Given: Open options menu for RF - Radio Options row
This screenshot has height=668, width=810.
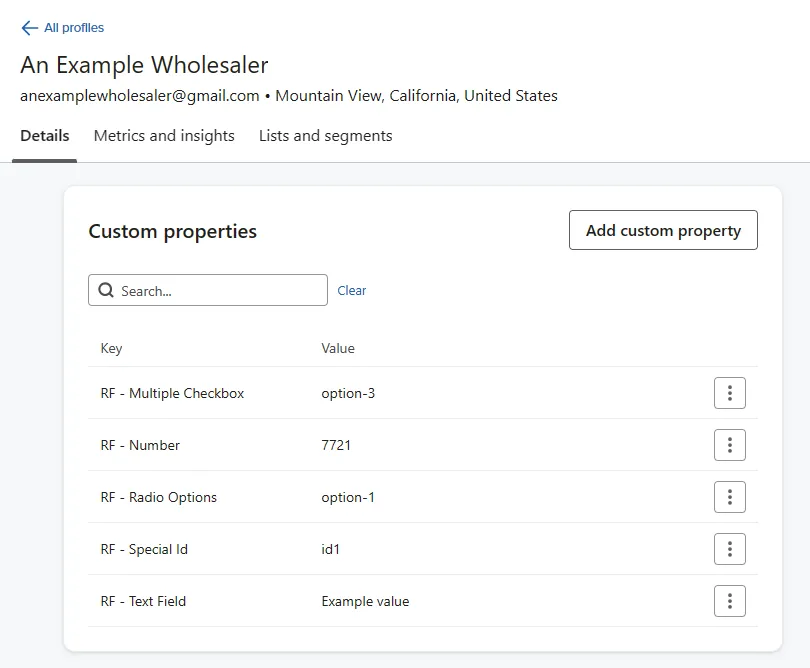Looking at the screenshot, I should tap(729, 497).
